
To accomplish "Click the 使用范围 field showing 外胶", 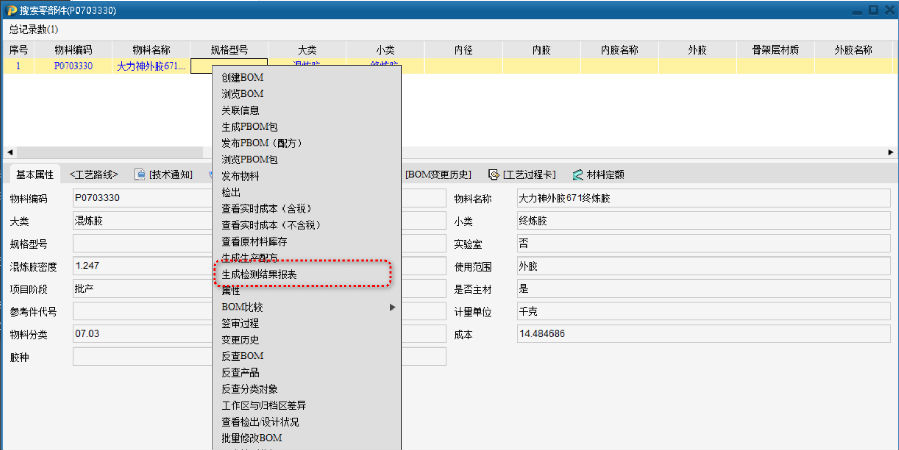I will 703,266.
